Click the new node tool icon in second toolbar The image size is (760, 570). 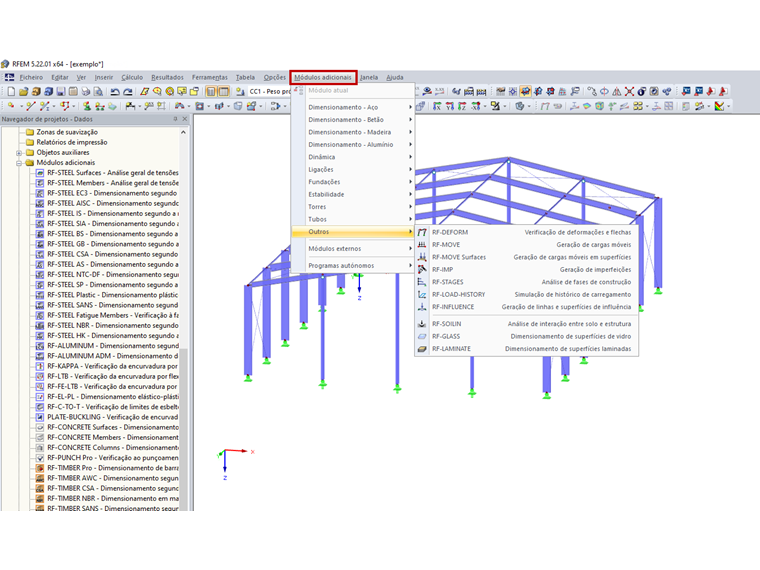pyautogui.click(x=11, y=106)
